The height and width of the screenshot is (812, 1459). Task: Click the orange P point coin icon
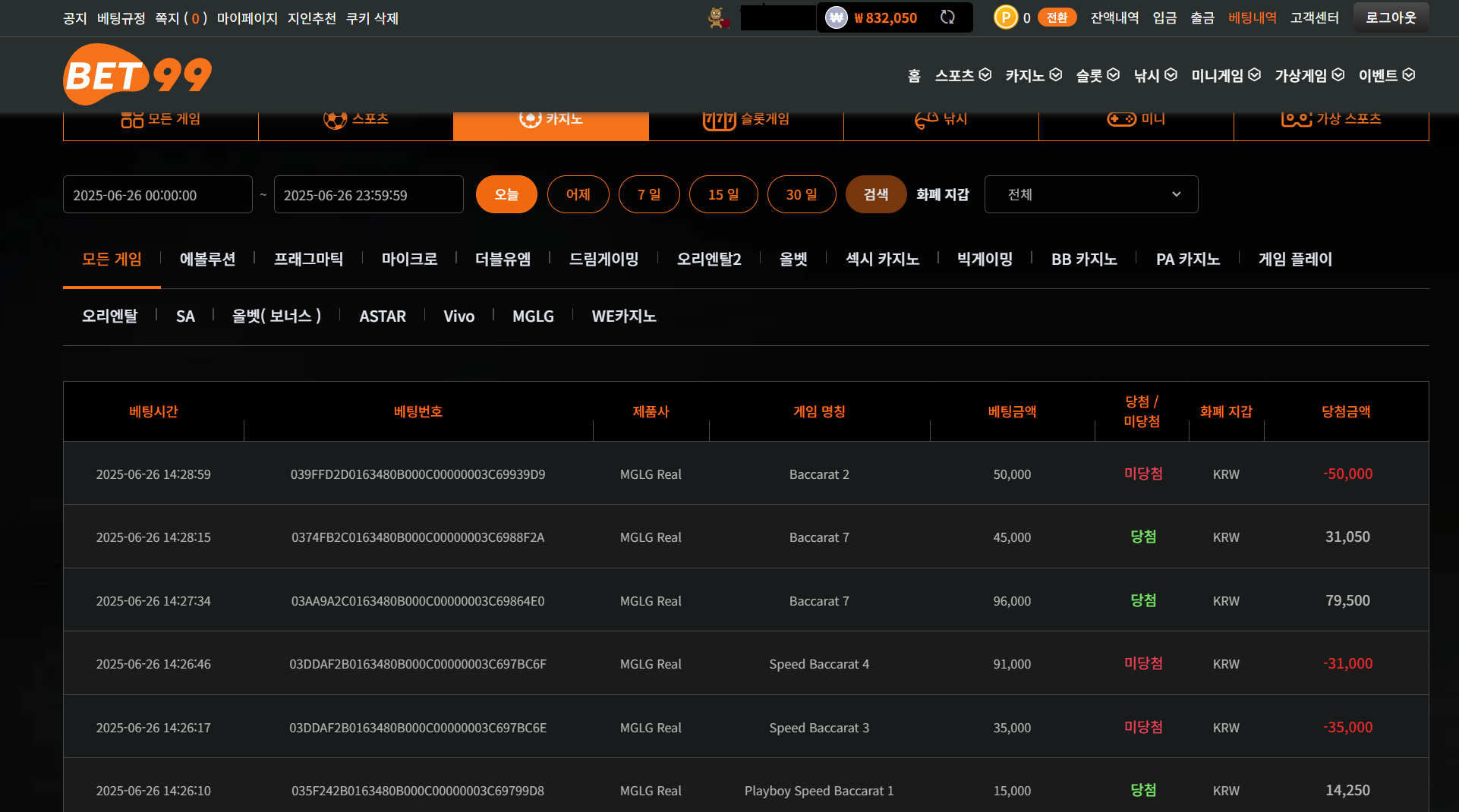(1005, 17)
